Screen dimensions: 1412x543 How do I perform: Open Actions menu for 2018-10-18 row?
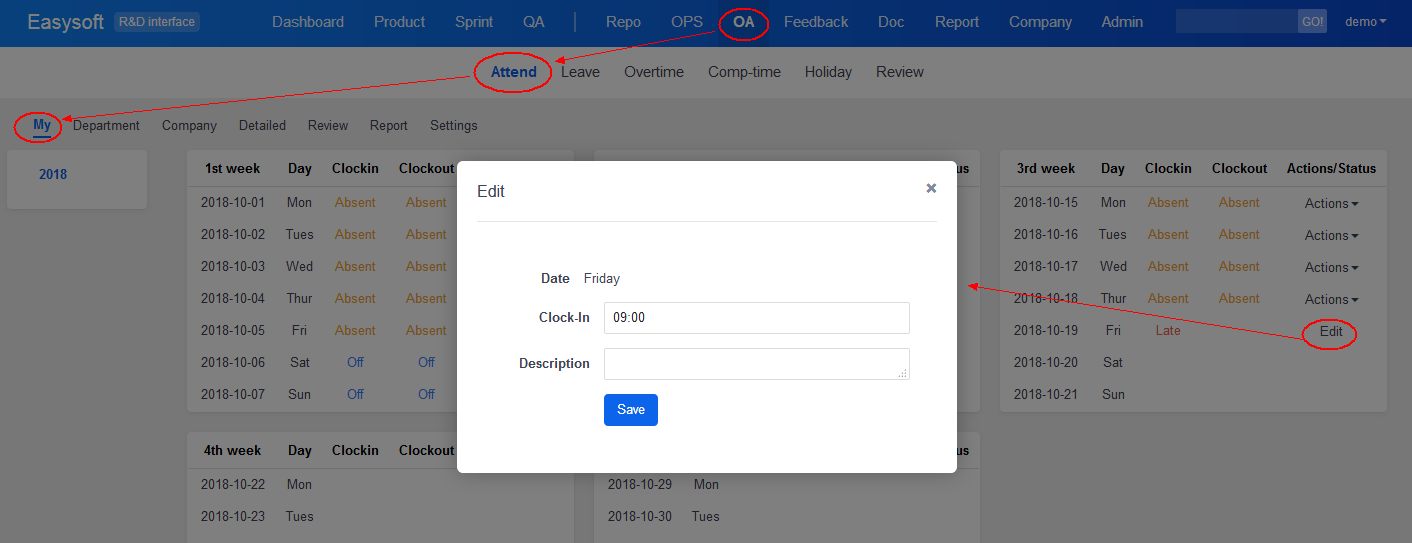pyautogui.click(x=1331, y=299)
